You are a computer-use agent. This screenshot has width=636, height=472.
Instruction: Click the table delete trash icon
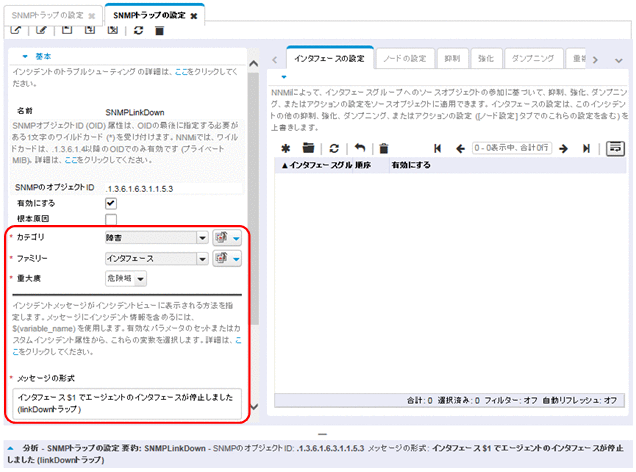pyautogui.click(x=384, y=148)
